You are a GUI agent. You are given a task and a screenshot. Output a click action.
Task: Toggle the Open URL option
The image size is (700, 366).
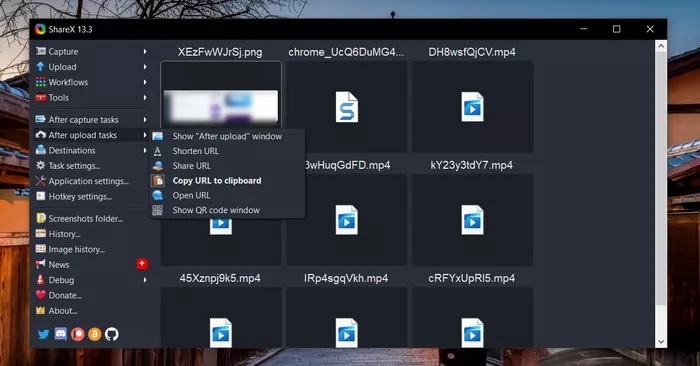coord(228,195)
